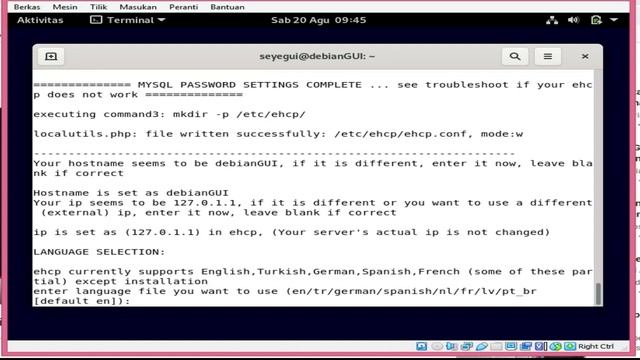
Task: Click the terminal scrollbar thumb
Action: (x=598, y=293)
